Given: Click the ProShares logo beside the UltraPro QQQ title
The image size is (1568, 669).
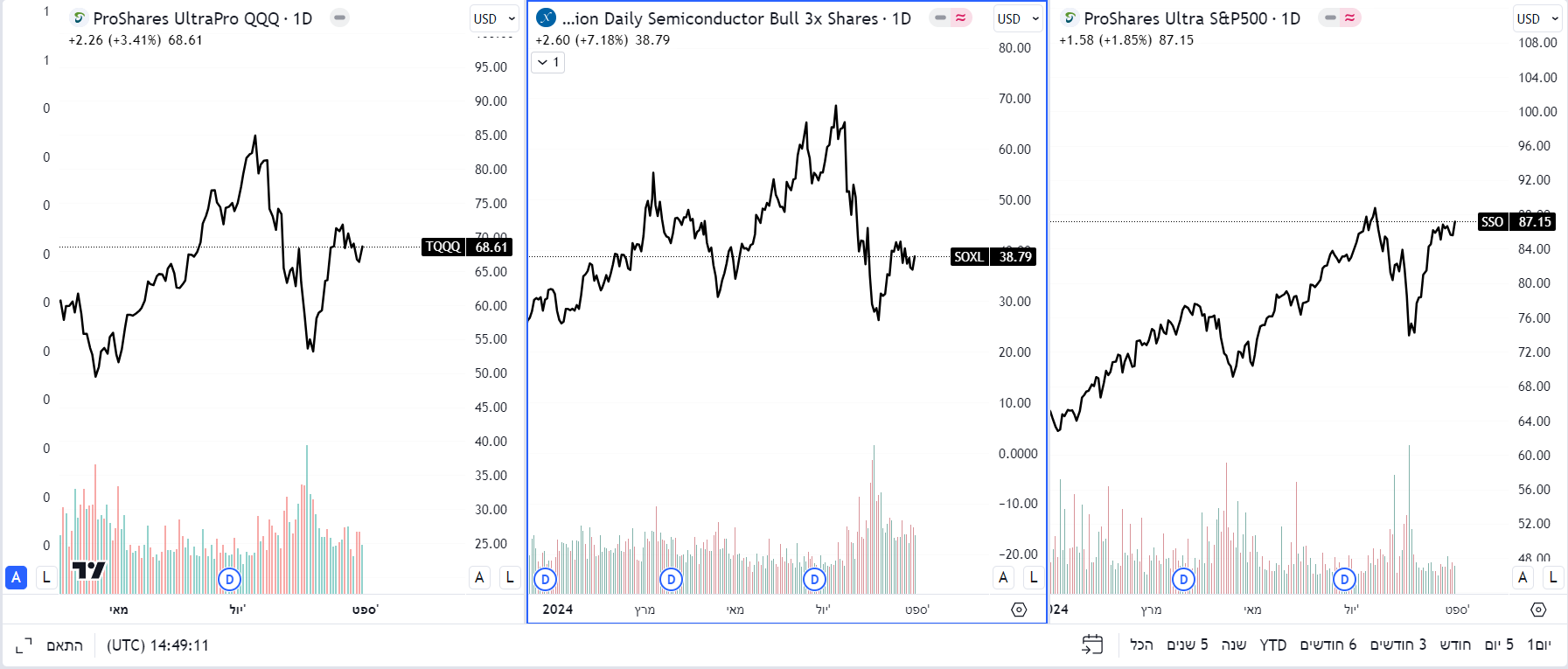Looking at the screenshot, I should (x=80, y=17).
